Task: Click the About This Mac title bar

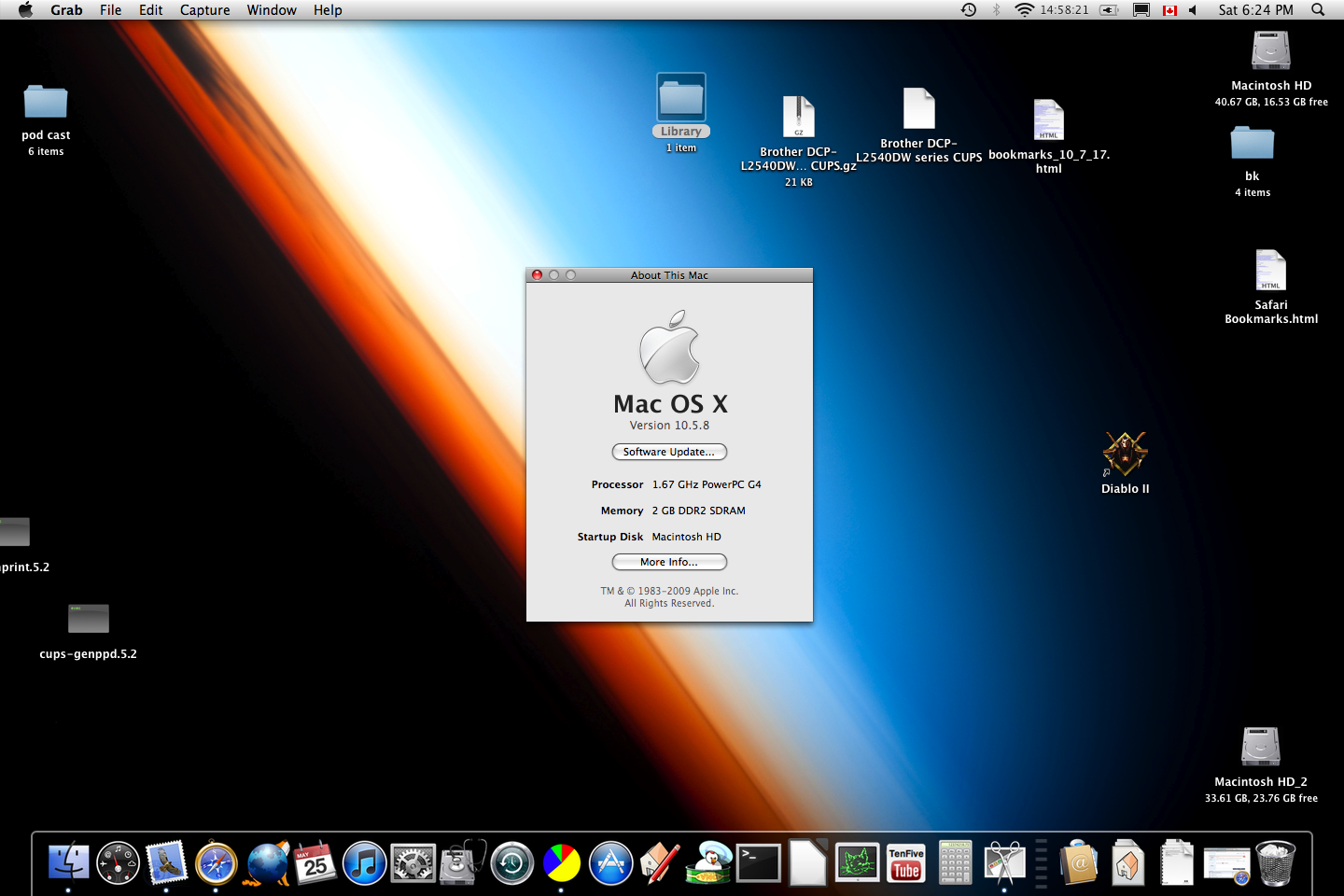Action: [x=669, y=275]
